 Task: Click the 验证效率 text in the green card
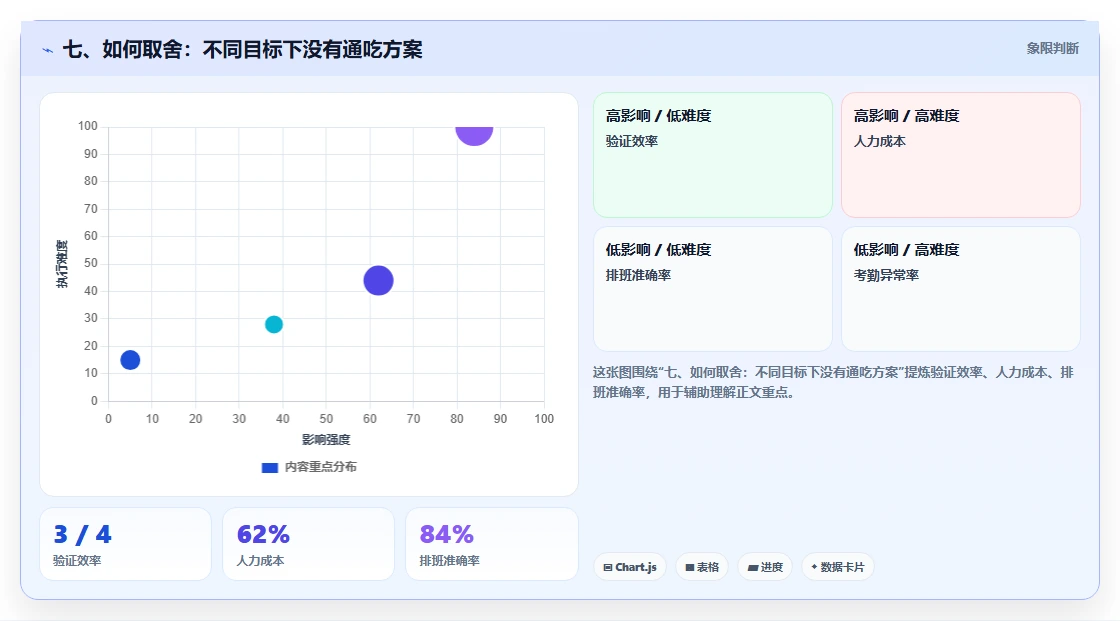click(632, 141)
